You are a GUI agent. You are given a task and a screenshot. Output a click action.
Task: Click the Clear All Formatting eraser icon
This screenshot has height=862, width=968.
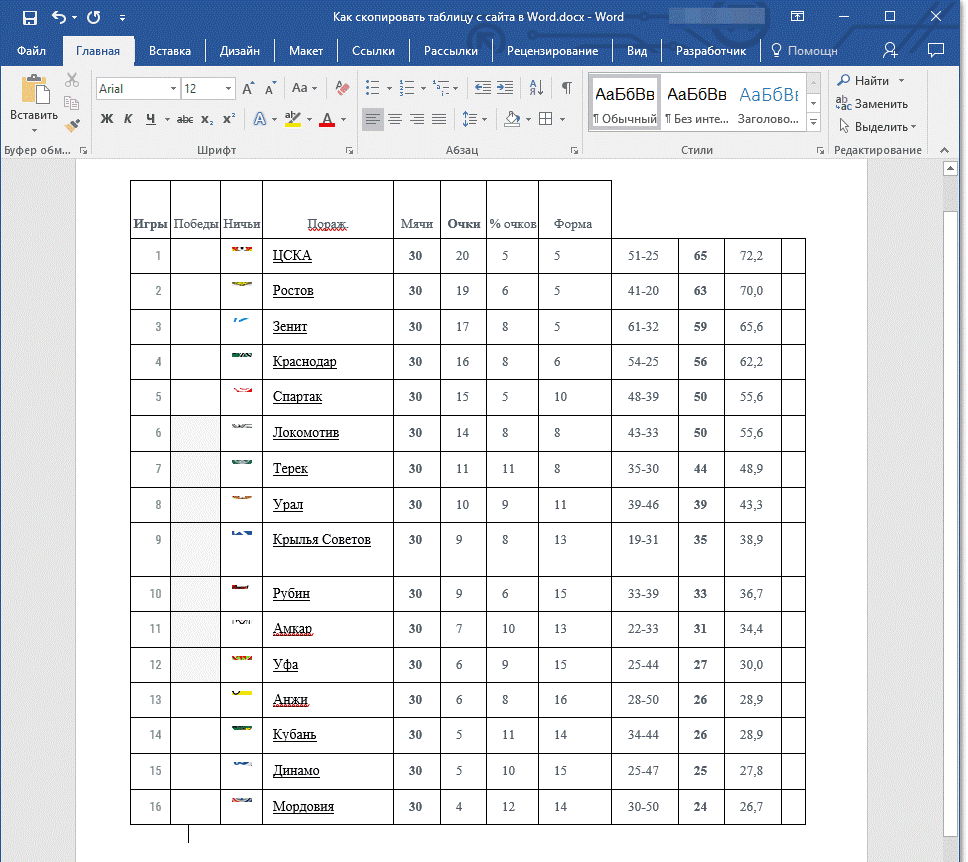pyautogui.click(x=343, y=88)
